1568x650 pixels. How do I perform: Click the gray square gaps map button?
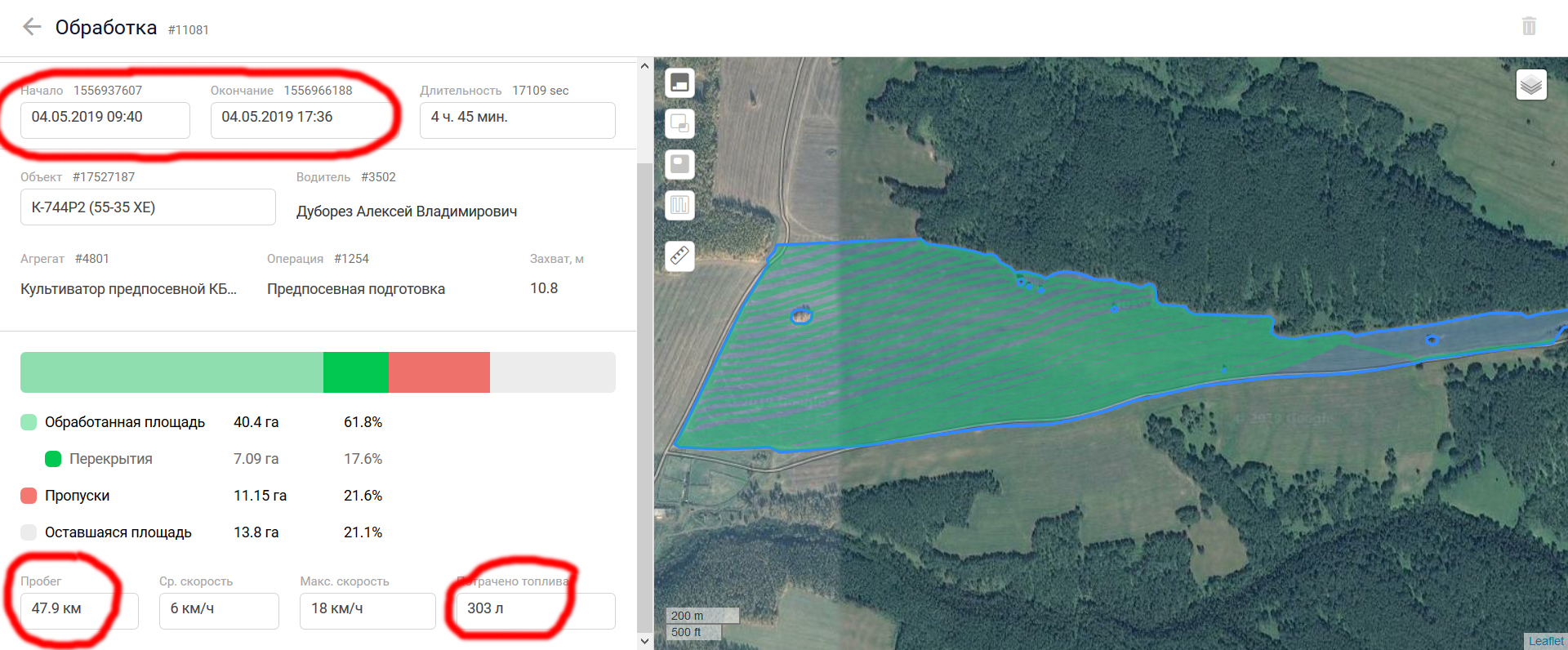[x=679, y=164]
